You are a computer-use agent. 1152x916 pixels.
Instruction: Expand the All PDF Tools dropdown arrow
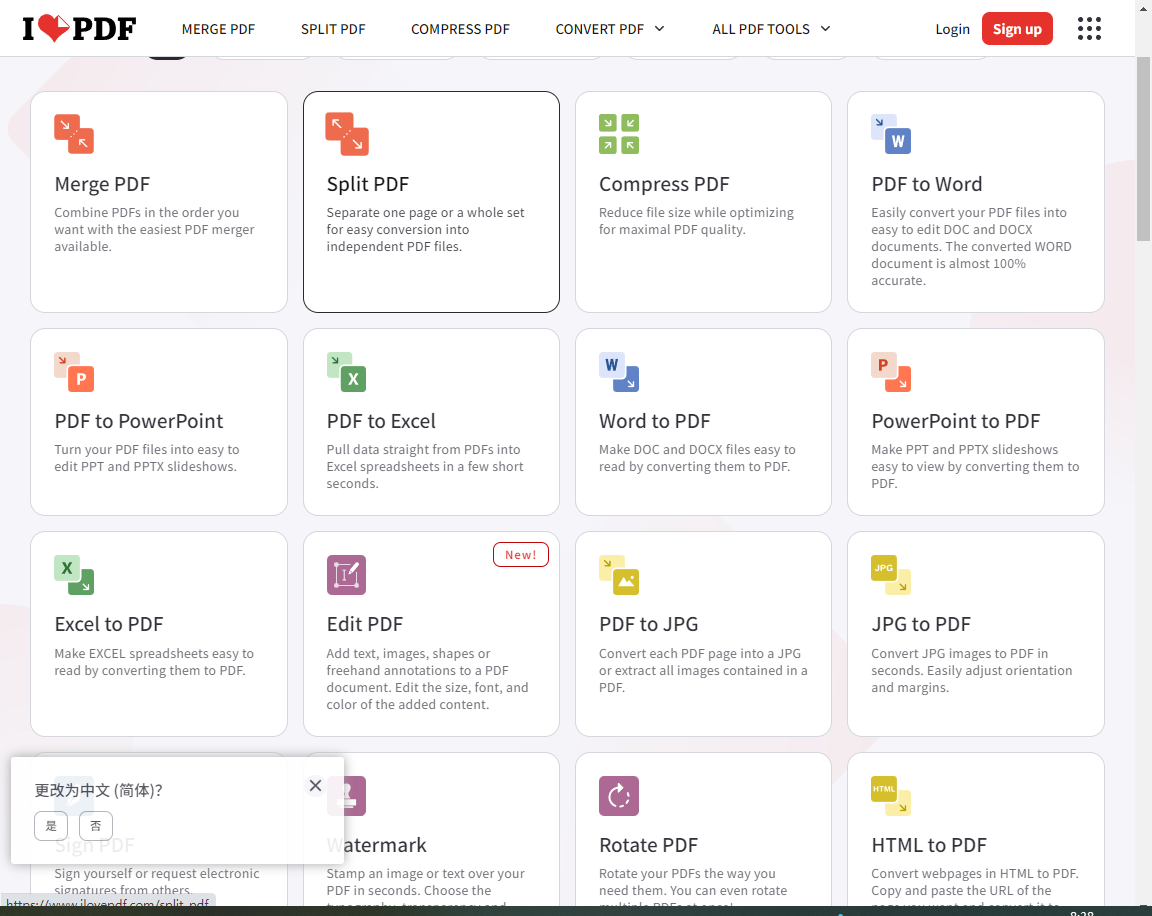(825, 29)
